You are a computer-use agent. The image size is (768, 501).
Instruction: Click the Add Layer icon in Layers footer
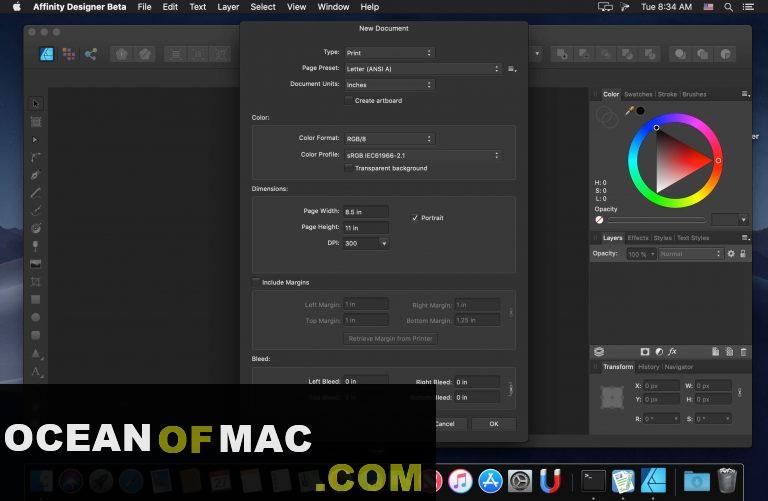click(x=716, y=352)
